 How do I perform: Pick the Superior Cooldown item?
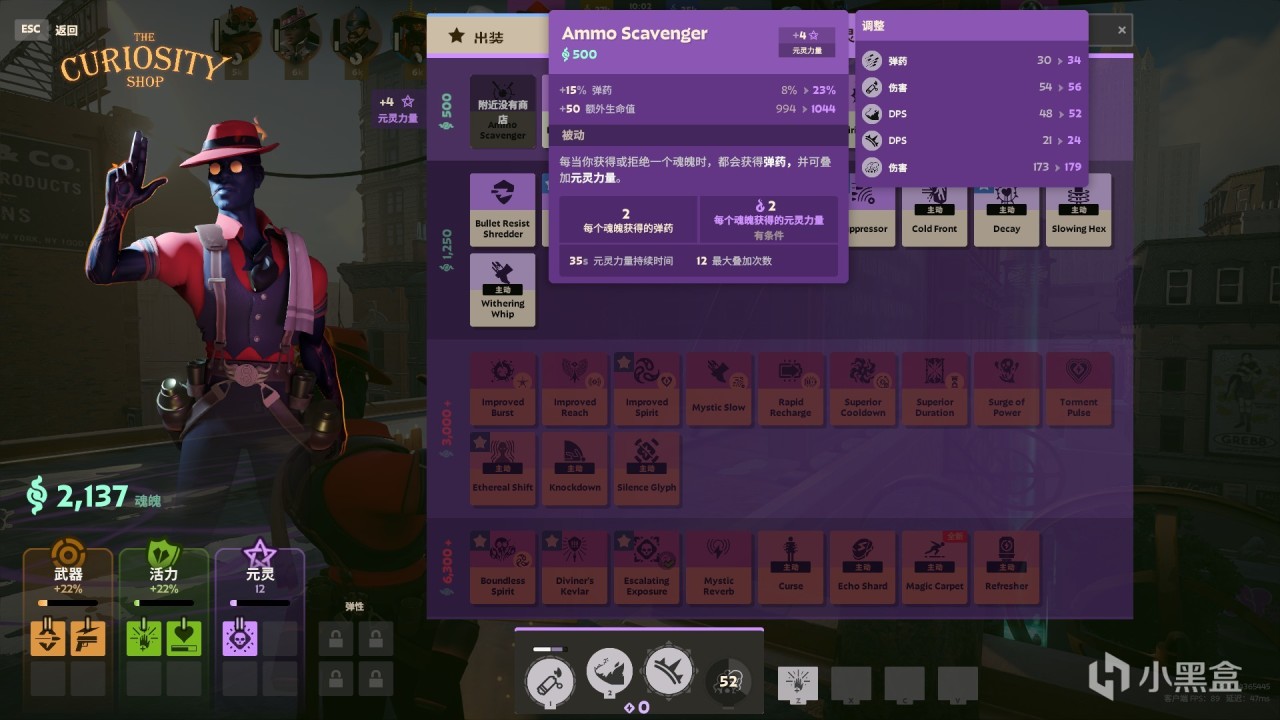(x=863, y=388)
